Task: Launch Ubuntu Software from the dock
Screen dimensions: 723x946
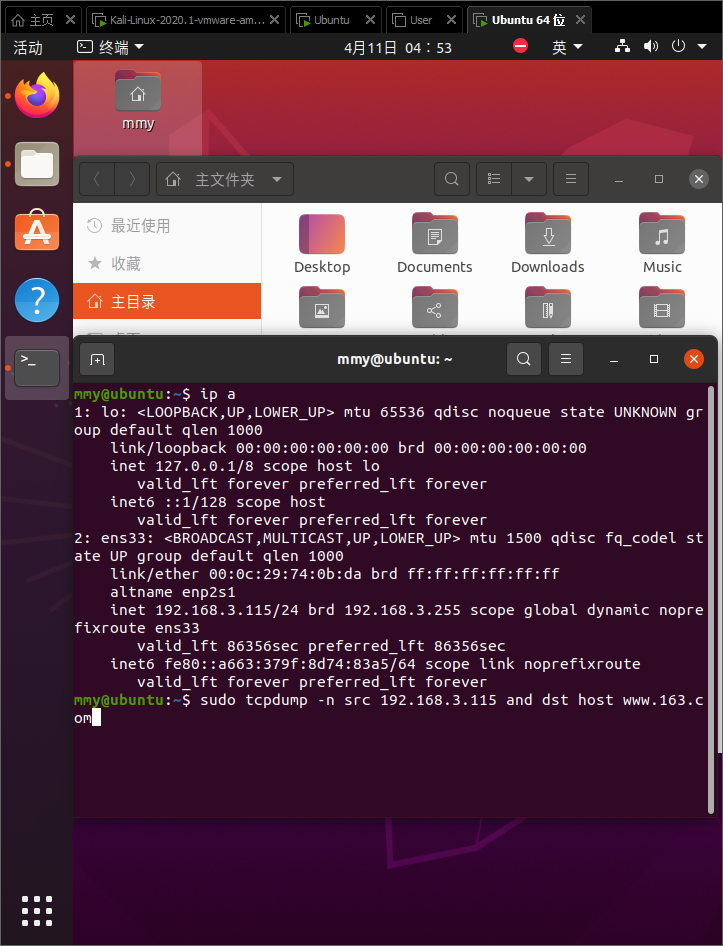Action: [37, 231]
